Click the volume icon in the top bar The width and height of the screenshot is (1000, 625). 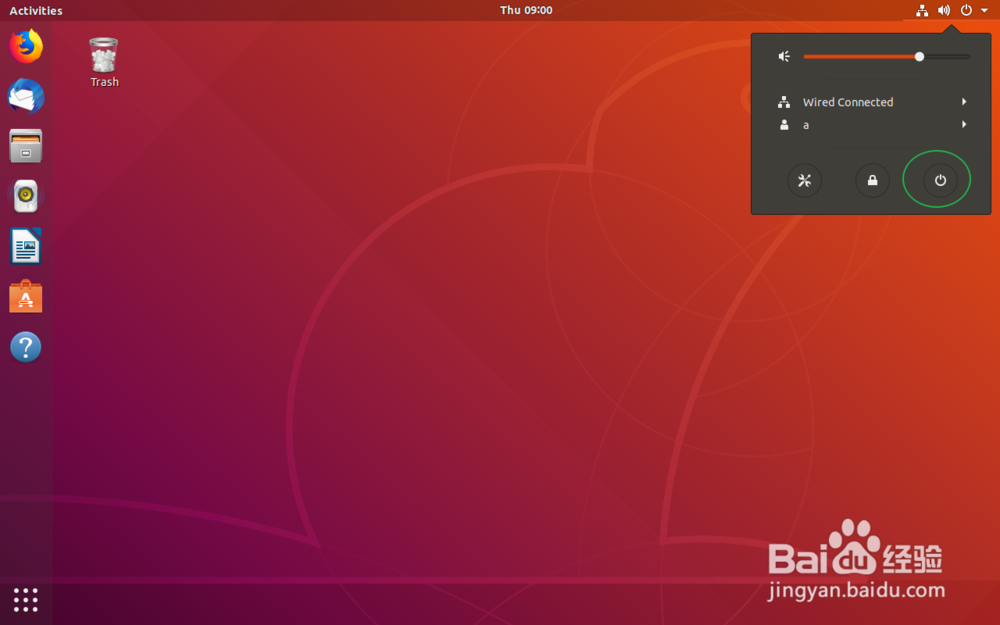(x=943, y=10)
